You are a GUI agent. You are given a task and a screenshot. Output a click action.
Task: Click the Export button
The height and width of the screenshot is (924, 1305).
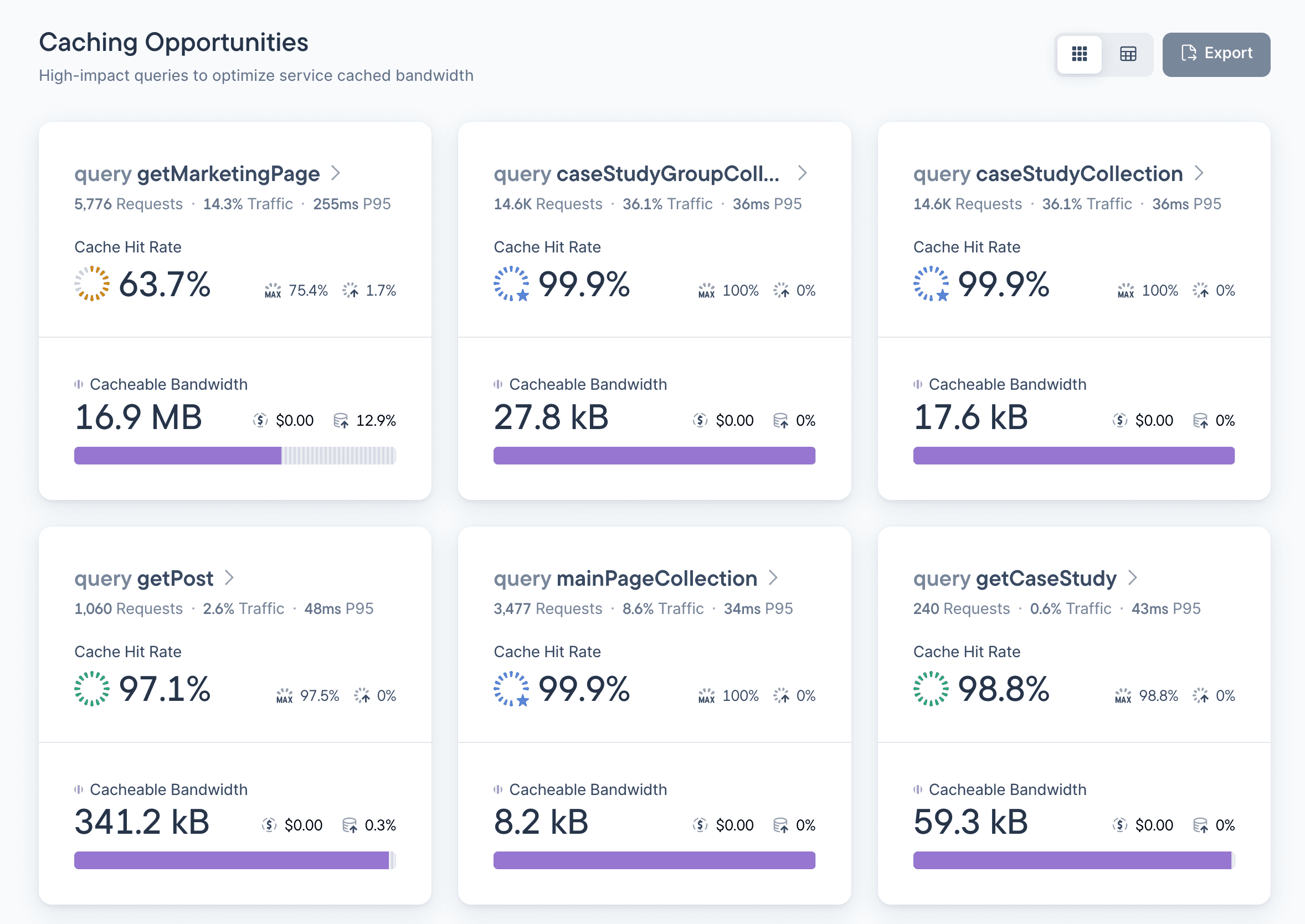[x=1216, y=54]
